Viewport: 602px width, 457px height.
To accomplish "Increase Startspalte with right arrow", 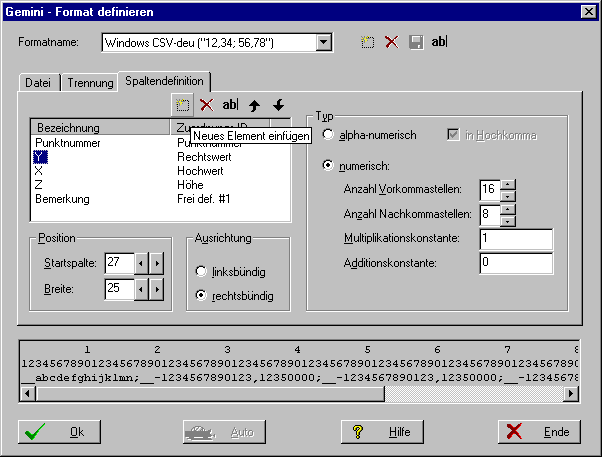I will (156, 263).
